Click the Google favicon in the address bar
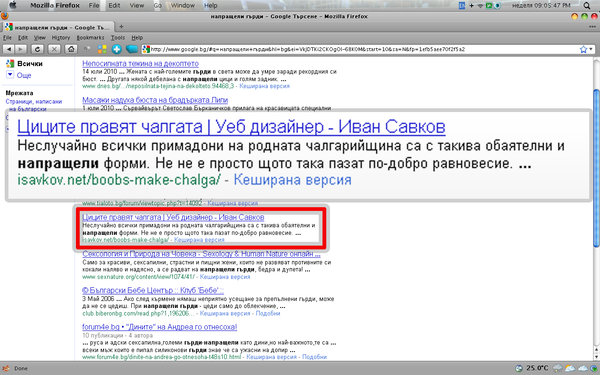600x375 pixels. pos(146,49)
